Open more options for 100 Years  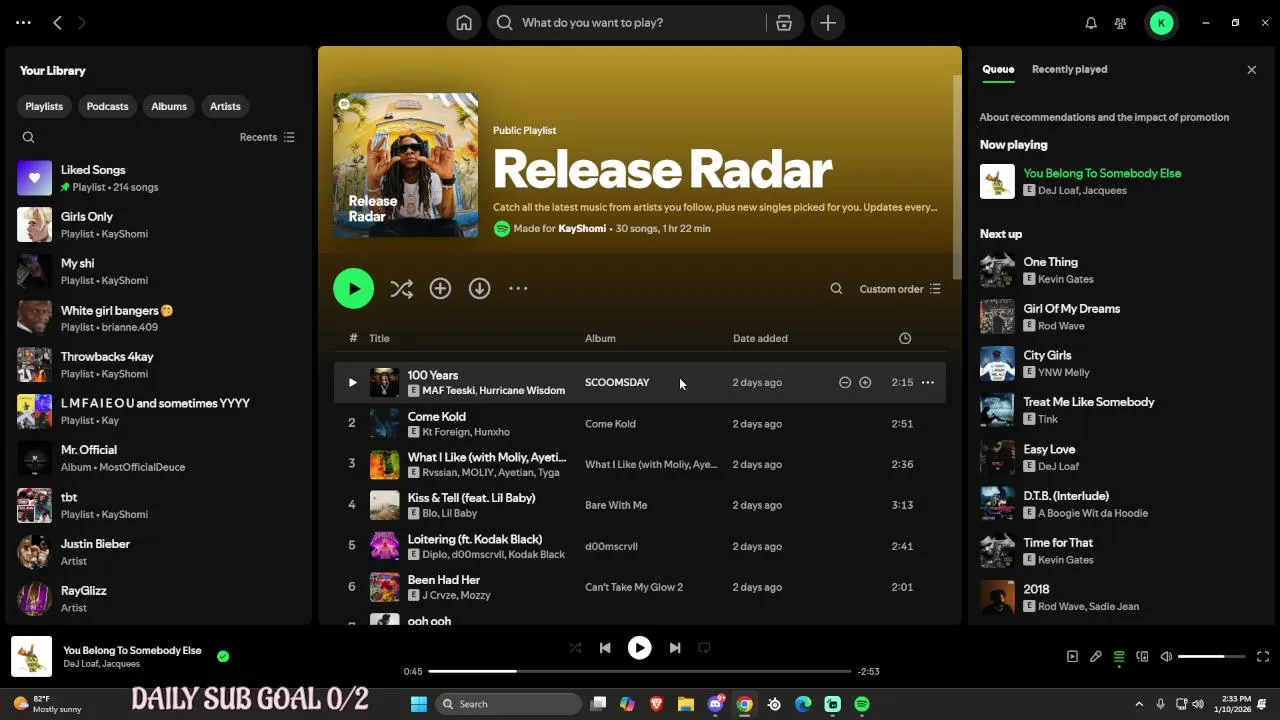pos(928,382)
